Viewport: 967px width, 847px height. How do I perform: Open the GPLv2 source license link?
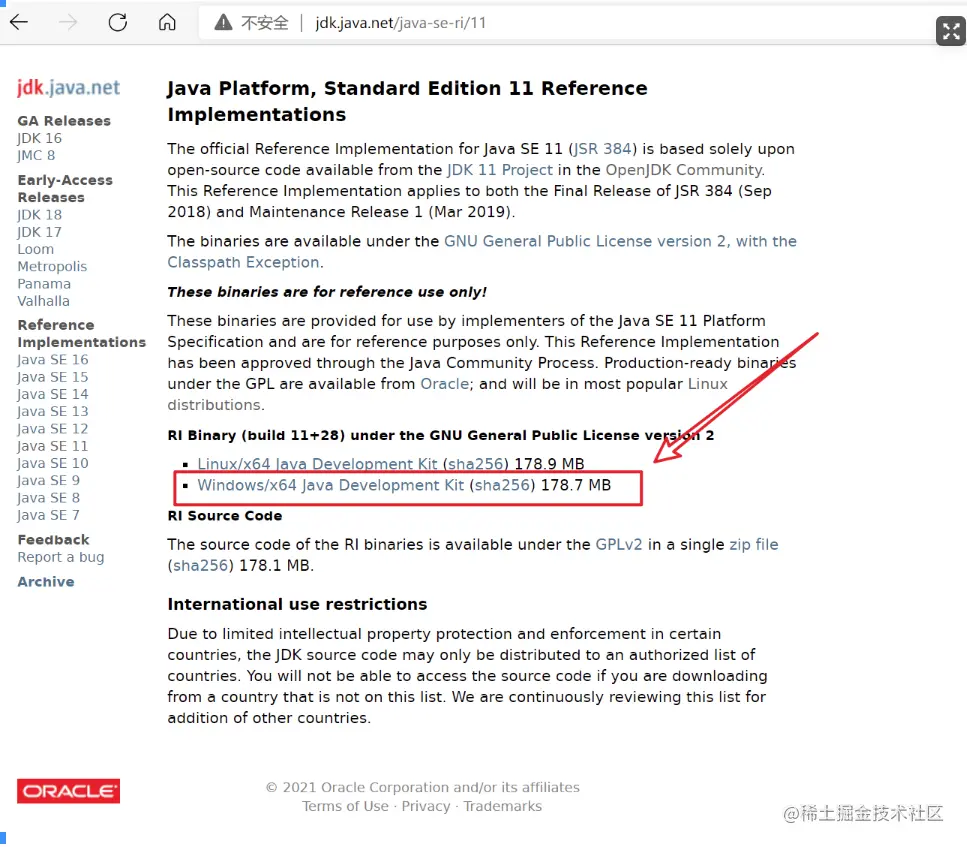[x=619, y=545]
